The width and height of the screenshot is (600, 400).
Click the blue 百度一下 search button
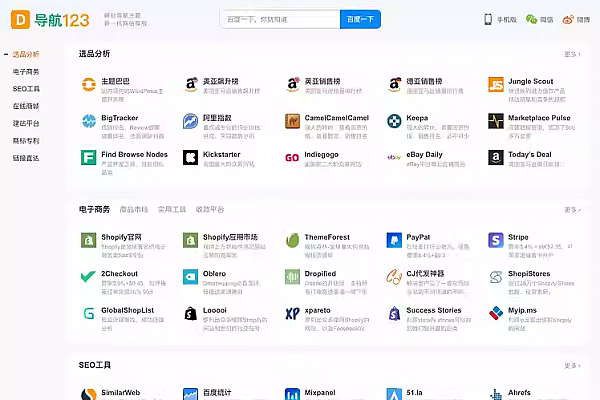[x=360, y=19]
